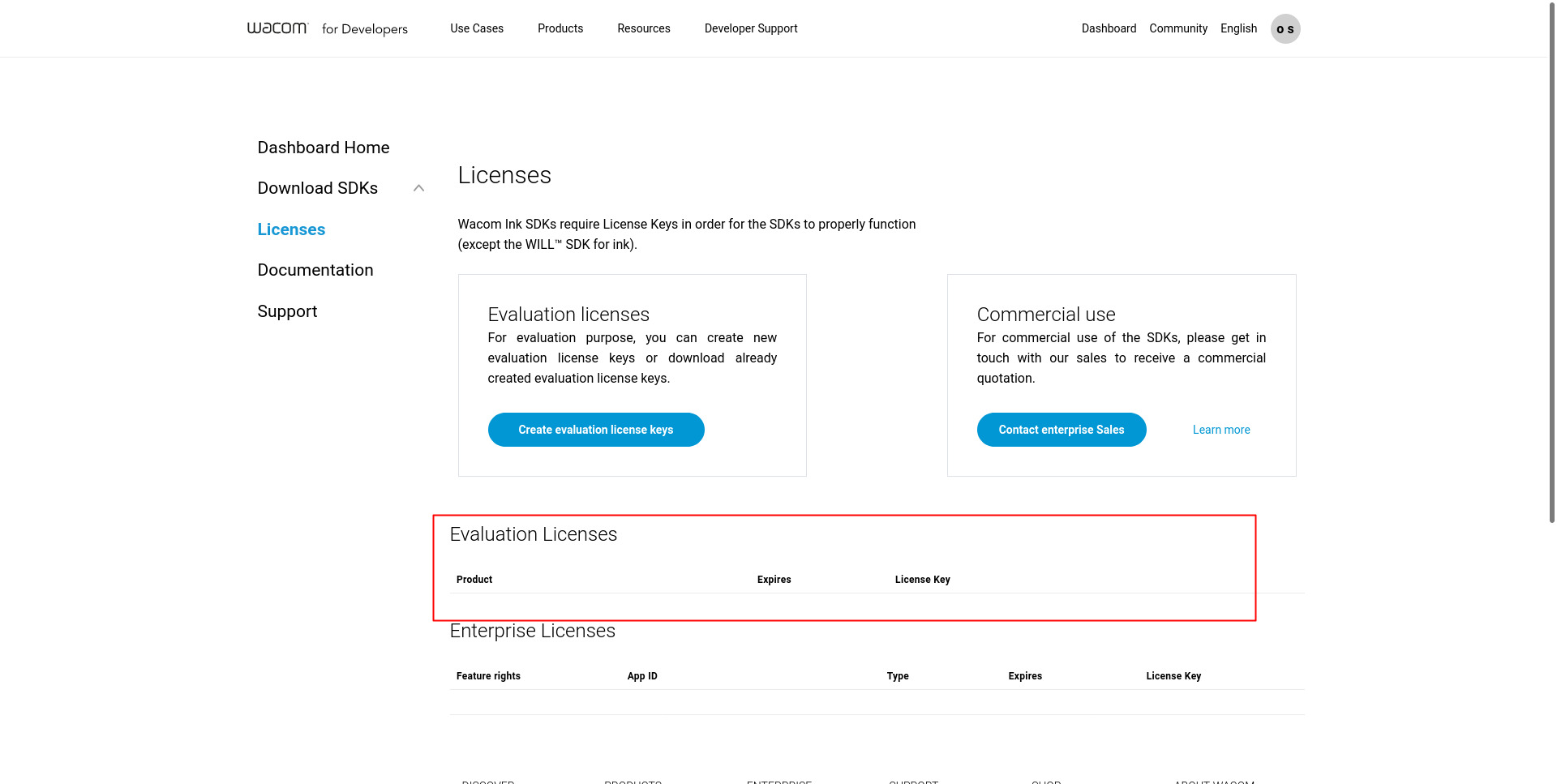The width and height of the screenshot is (1557, 784).
Task: Open Developer Support in top navigation
Action: coord(750,28)
